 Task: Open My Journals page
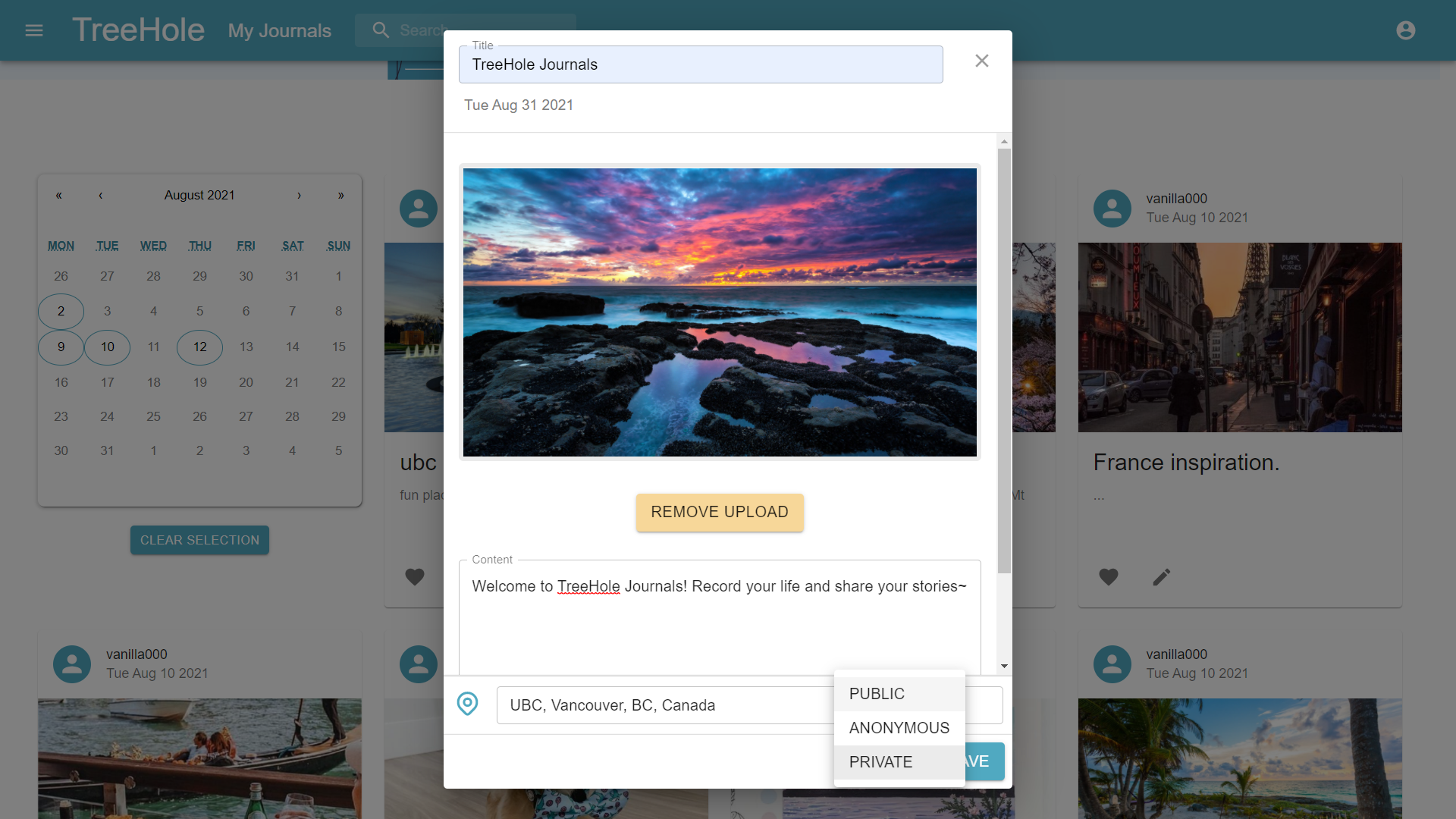[x=279, y=31]
